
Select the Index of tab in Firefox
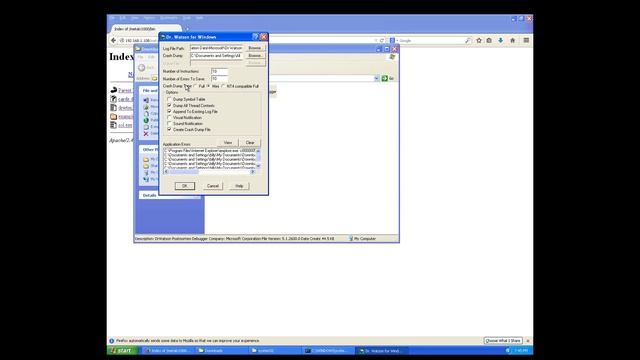click(146, 29)
